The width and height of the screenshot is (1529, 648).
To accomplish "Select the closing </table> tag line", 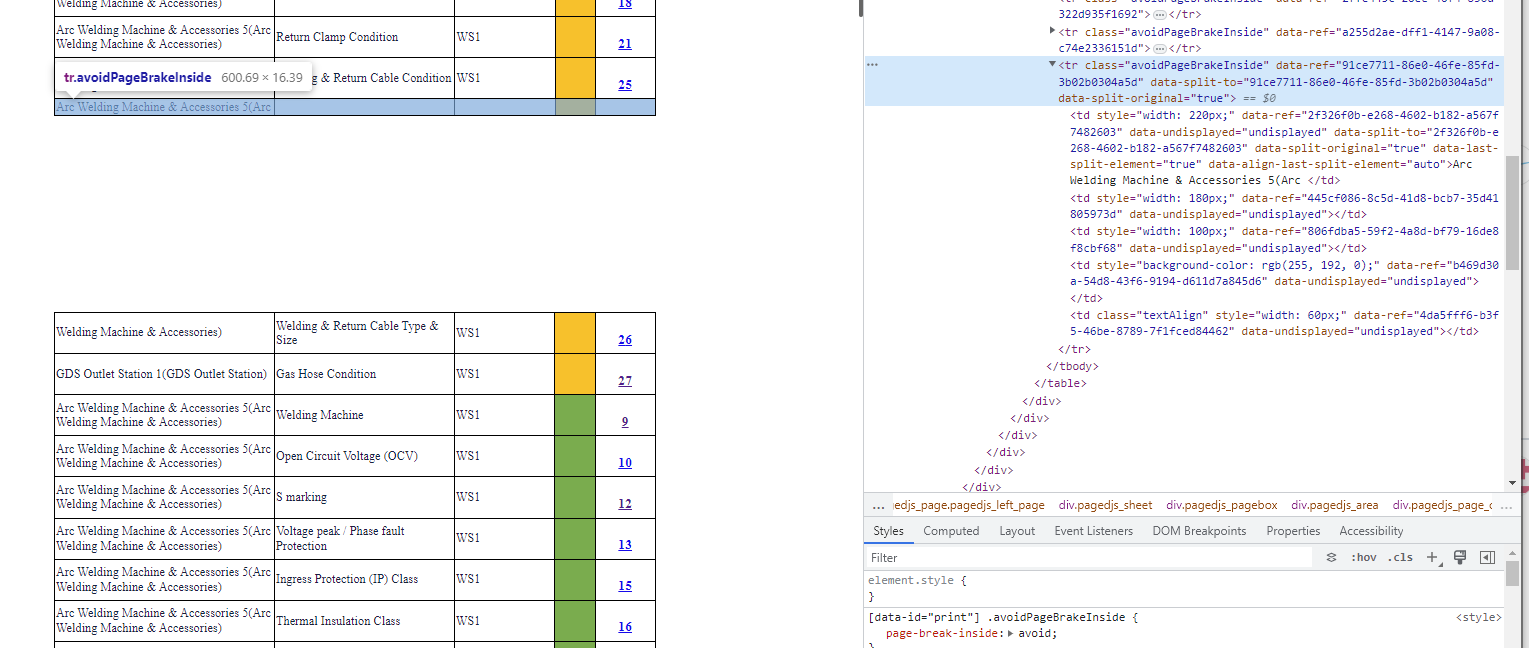I will (x=1060, y=383).
